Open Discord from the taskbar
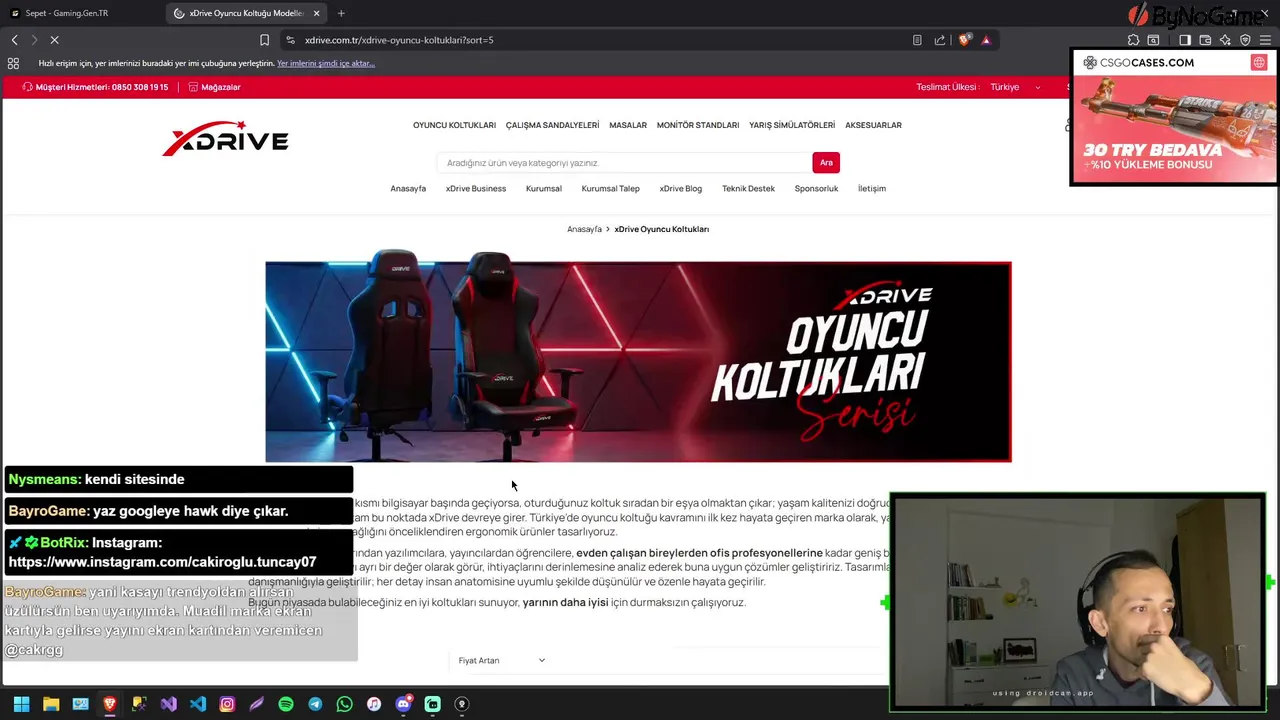Image resolution: width=1280 pixels, height=720 pixels. (403, 704)
